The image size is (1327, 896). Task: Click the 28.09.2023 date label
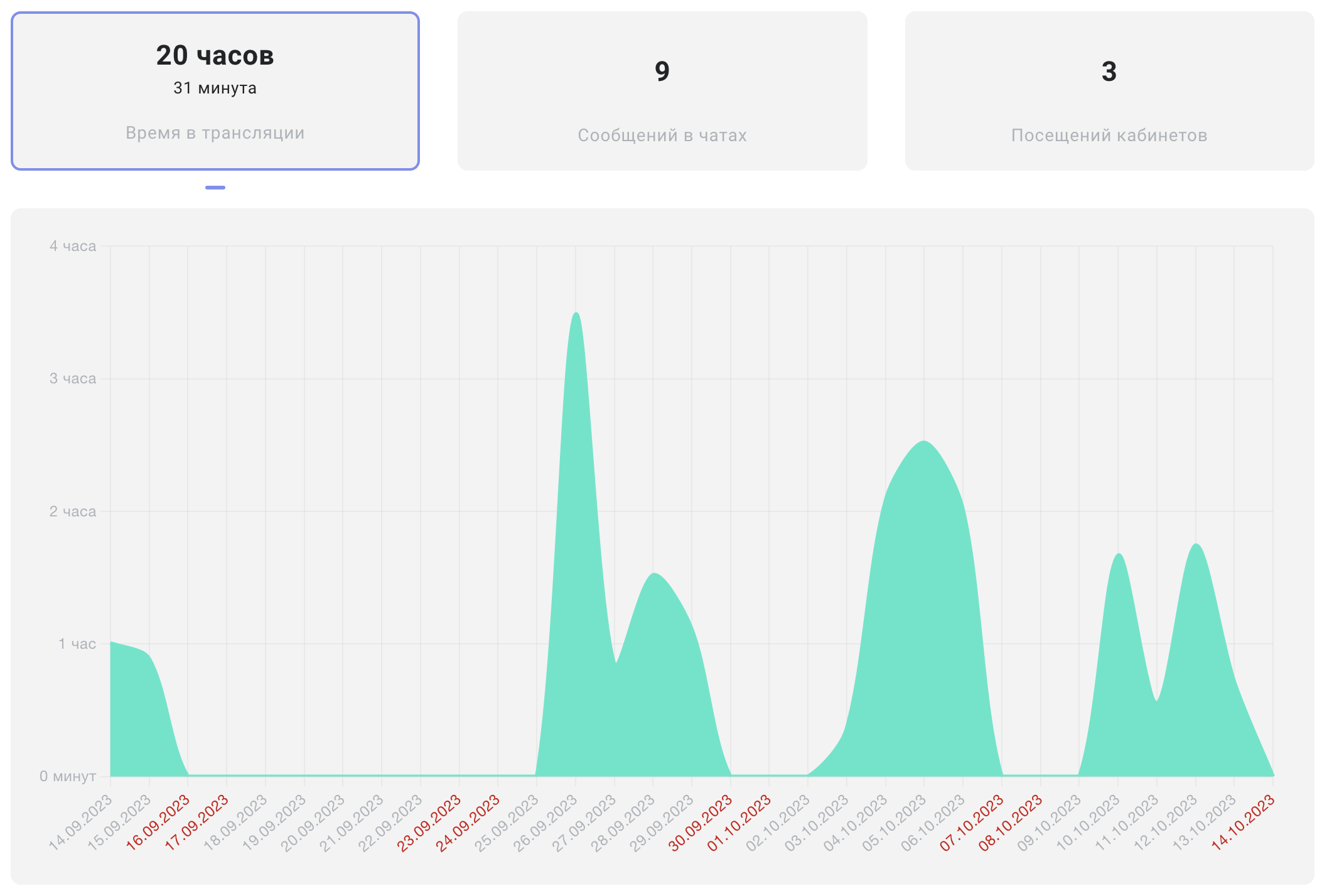pos(623,823)
